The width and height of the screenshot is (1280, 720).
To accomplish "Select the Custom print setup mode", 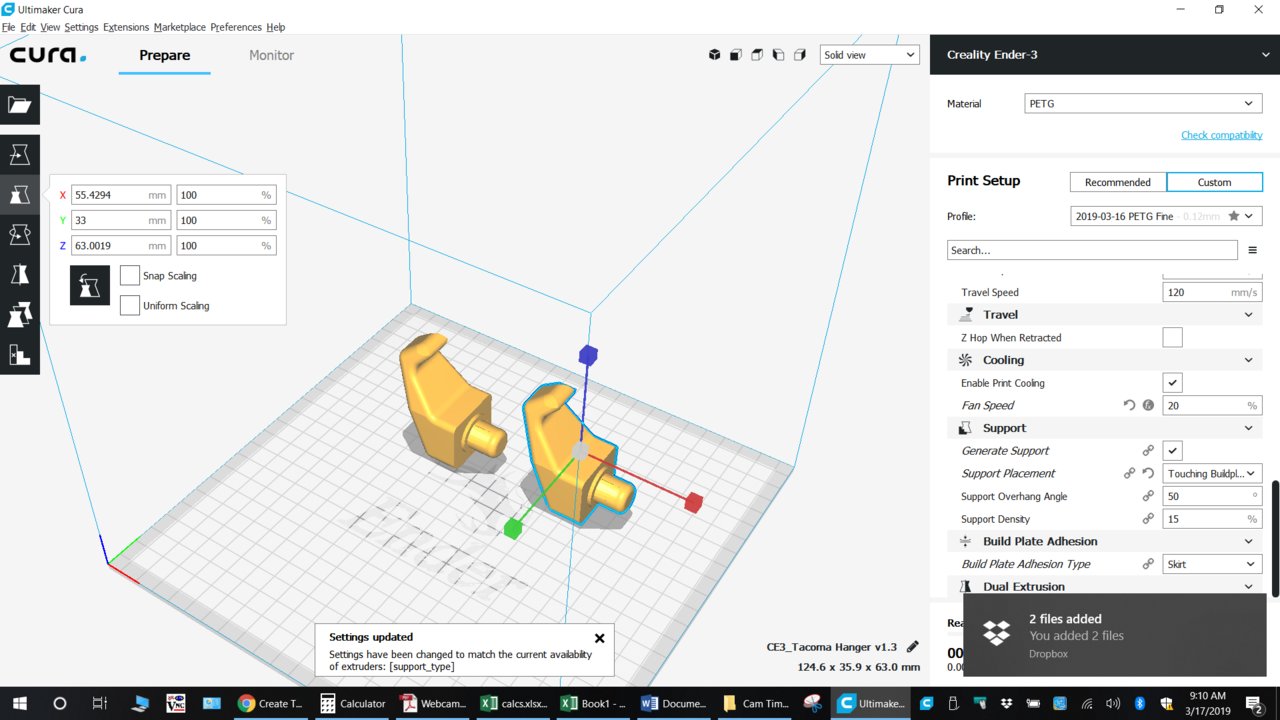I will point(1214,182).
